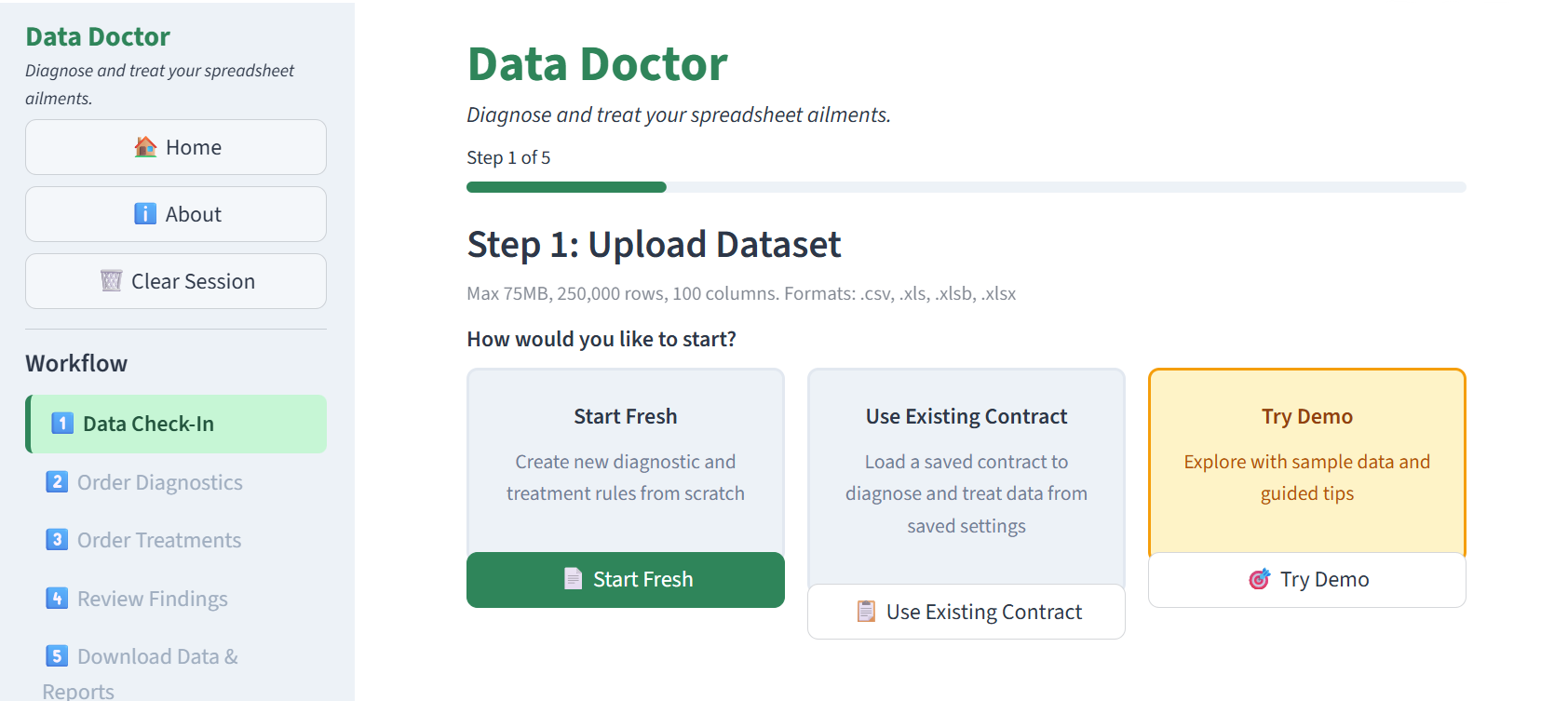Open the About page from the sidebar
1568x701 pixels.
[x=175, y=213]
